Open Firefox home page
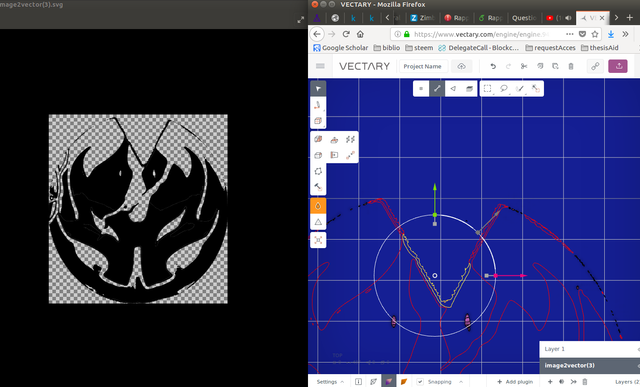Image resolution: width=640 pixels, height=387 pixels. coord(360,34)
